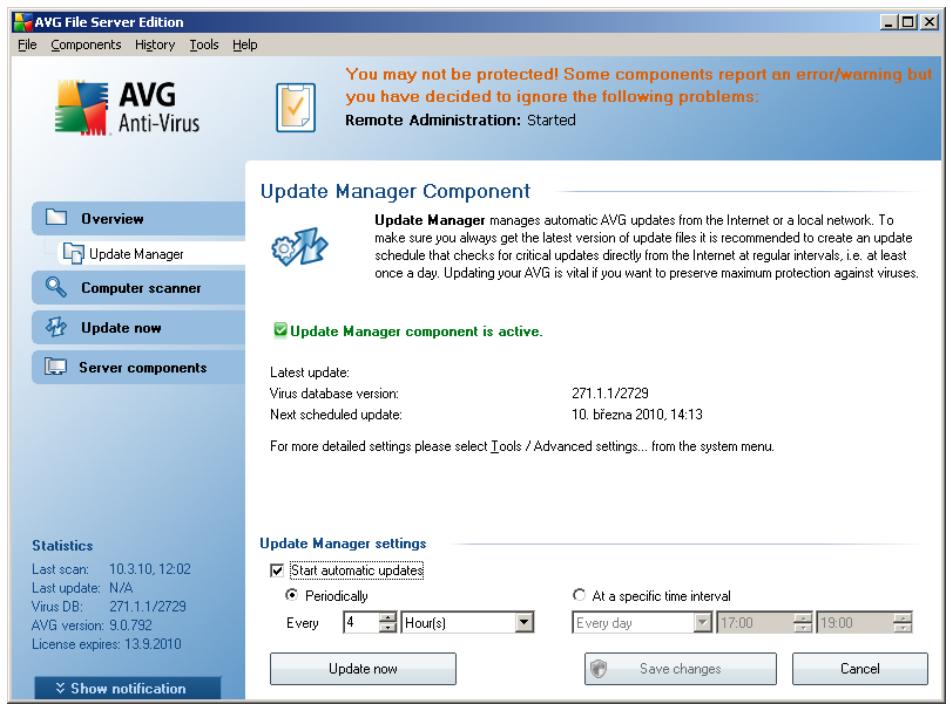The width and height of the screenshot is (951, 706).
Task: Click the Save changes button
Action: tap(680, 668)
